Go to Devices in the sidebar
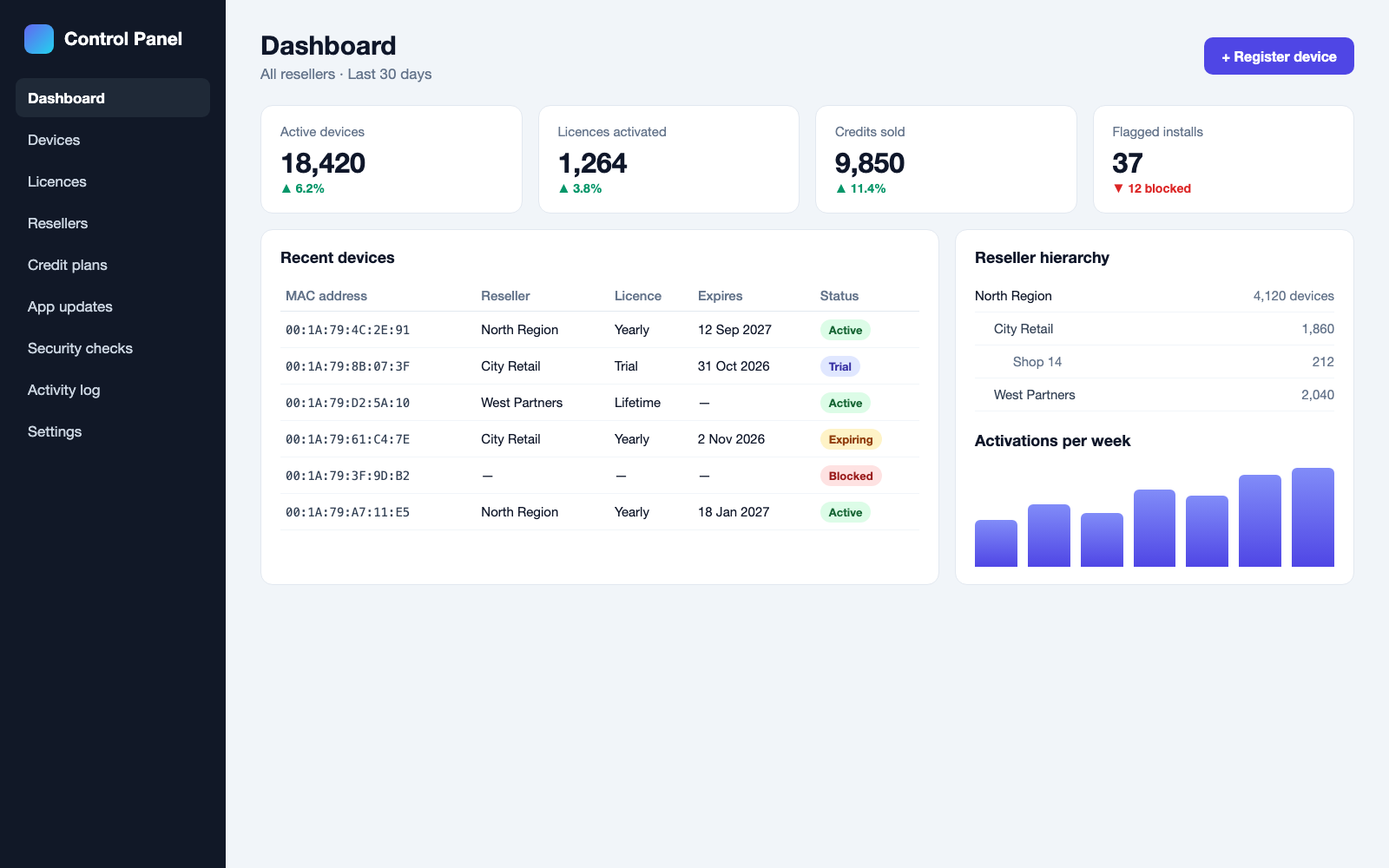The height and width of the screenshot is (868, 1389). [x=113, y=140]
